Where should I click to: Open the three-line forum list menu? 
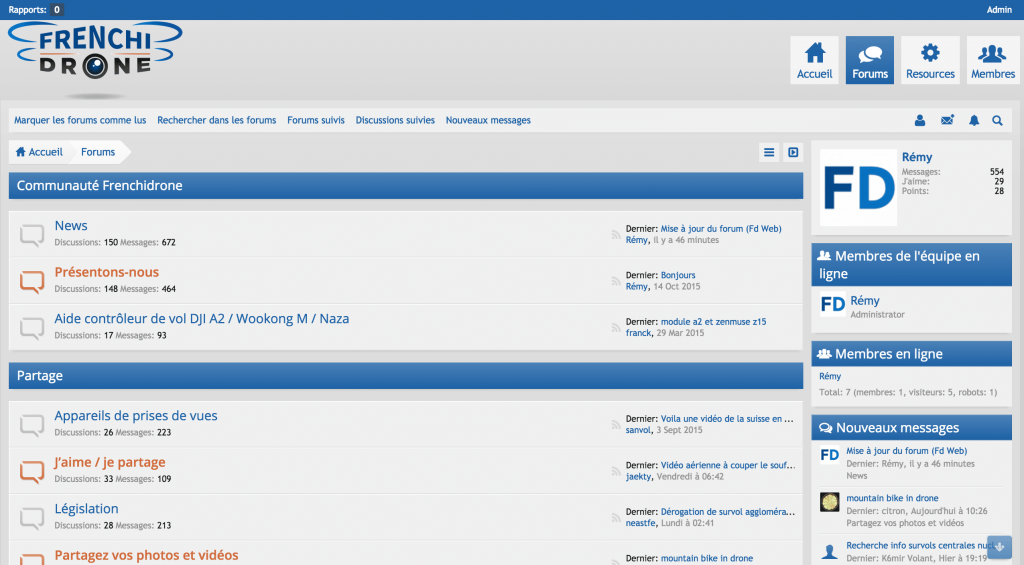769,152
